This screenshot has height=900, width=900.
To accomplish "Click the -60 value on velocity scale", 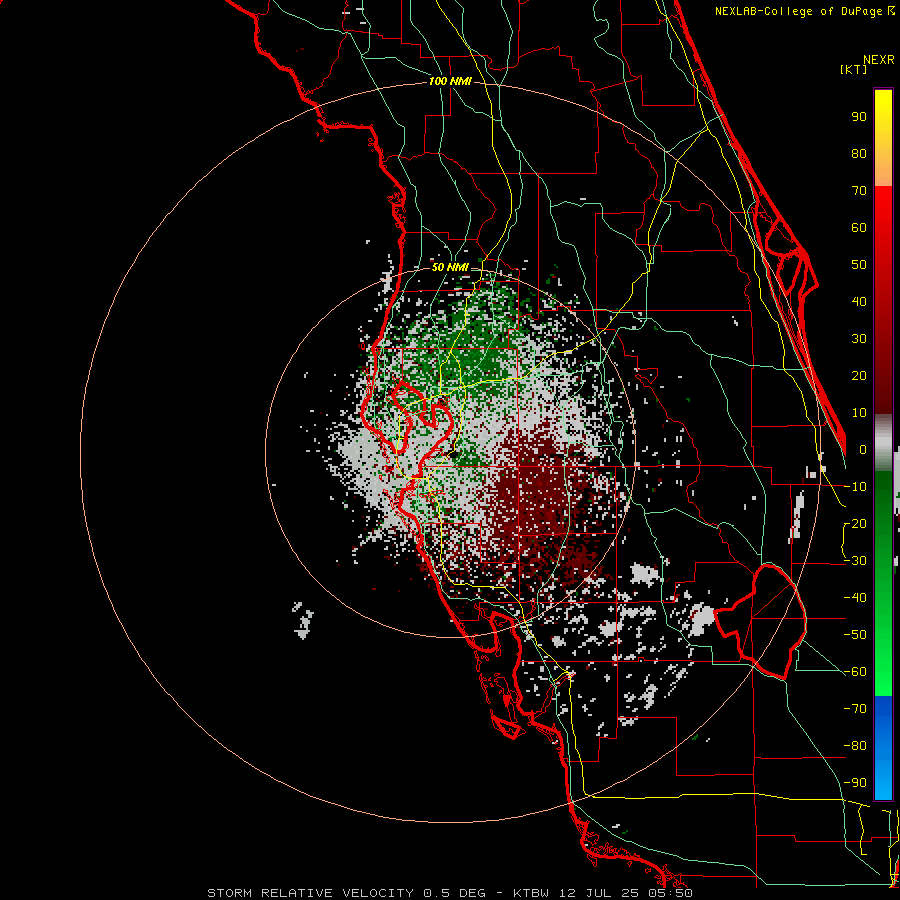I will click(x=855, y=672).
